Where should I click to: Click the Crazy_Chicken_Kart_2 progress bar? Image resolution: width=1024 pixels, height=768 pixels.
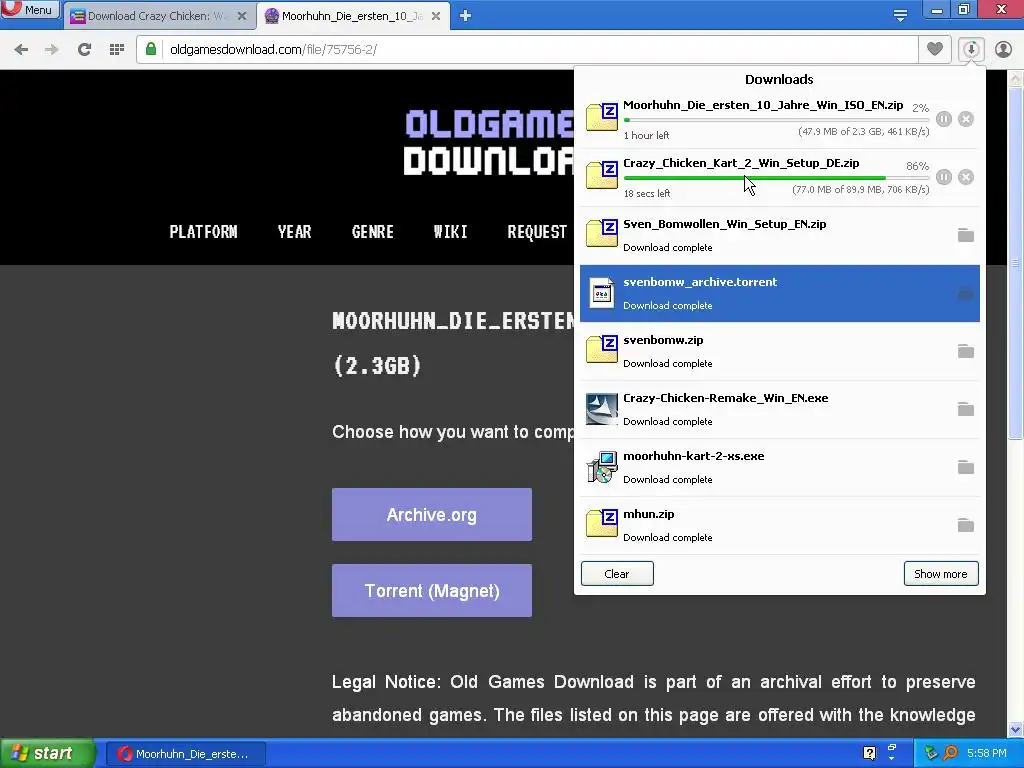pos(776,178)
